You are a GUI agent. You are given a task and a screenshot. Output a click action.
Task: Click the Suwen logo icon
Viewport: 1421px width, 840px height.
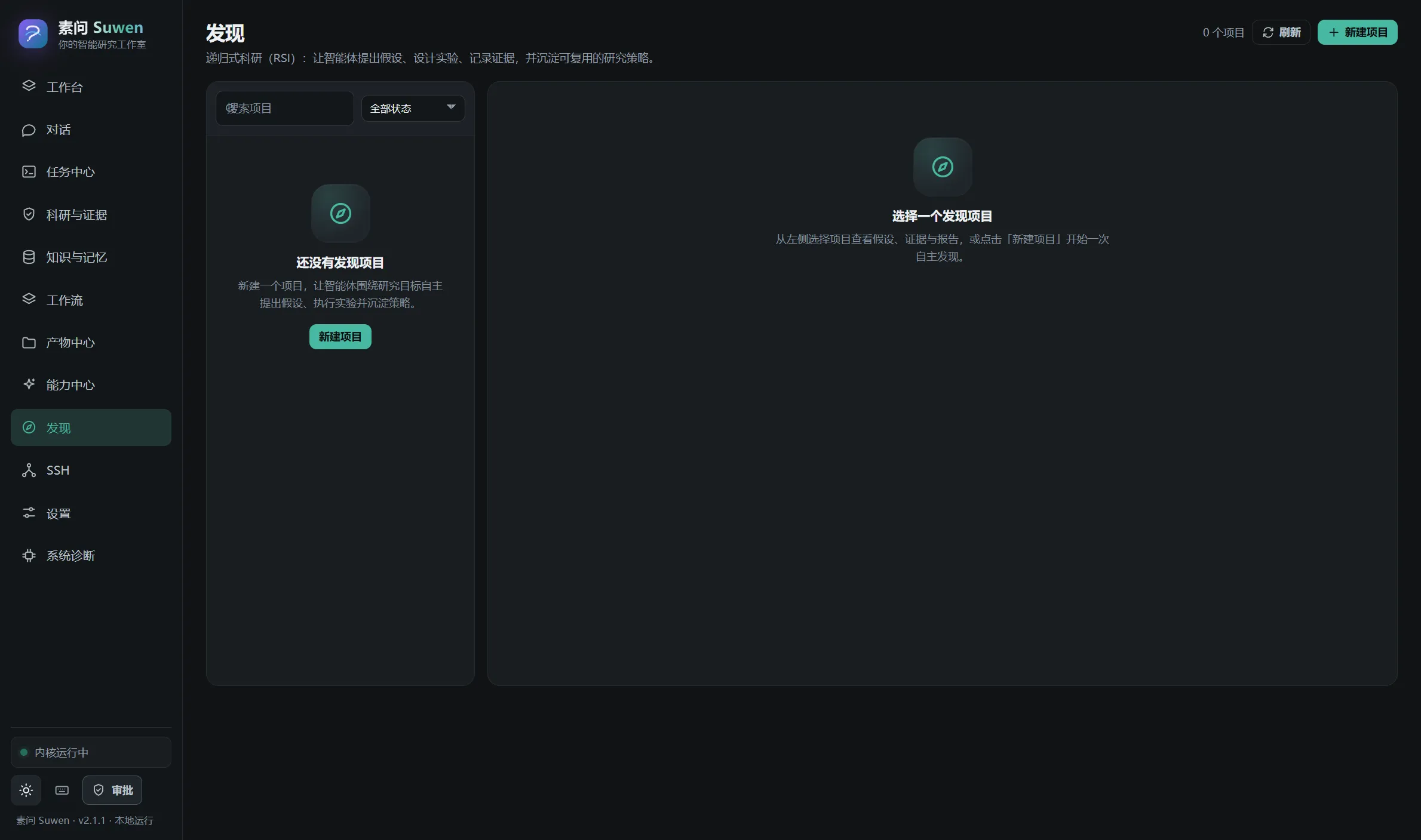click(33, 34)
